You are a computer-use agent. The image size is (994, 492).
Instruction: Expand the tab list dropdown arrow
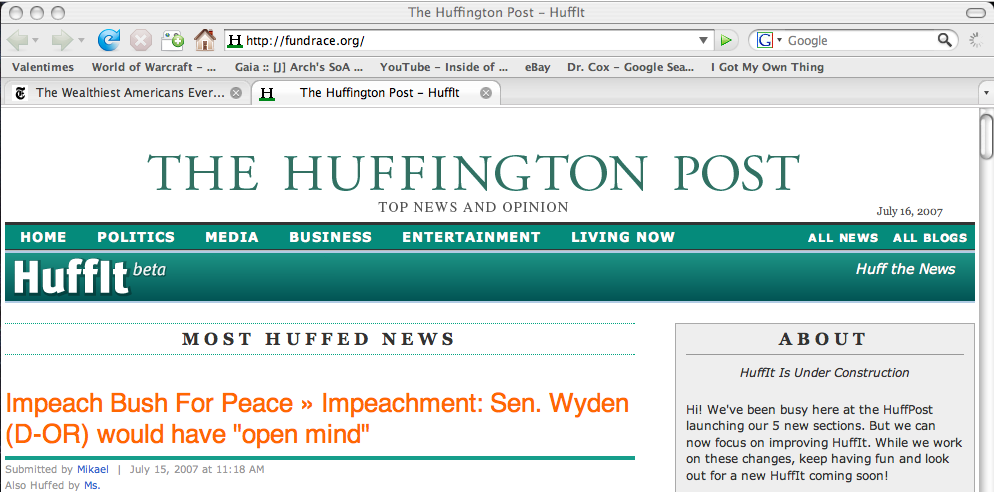pos(985,93)
